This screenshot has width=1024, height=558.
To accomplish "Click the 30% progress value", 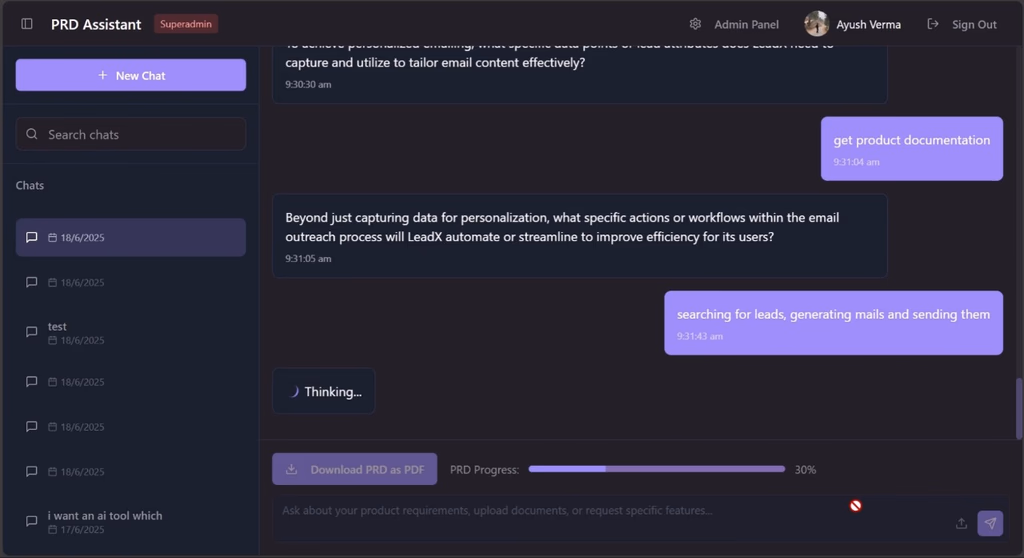I will coord(805,470).
